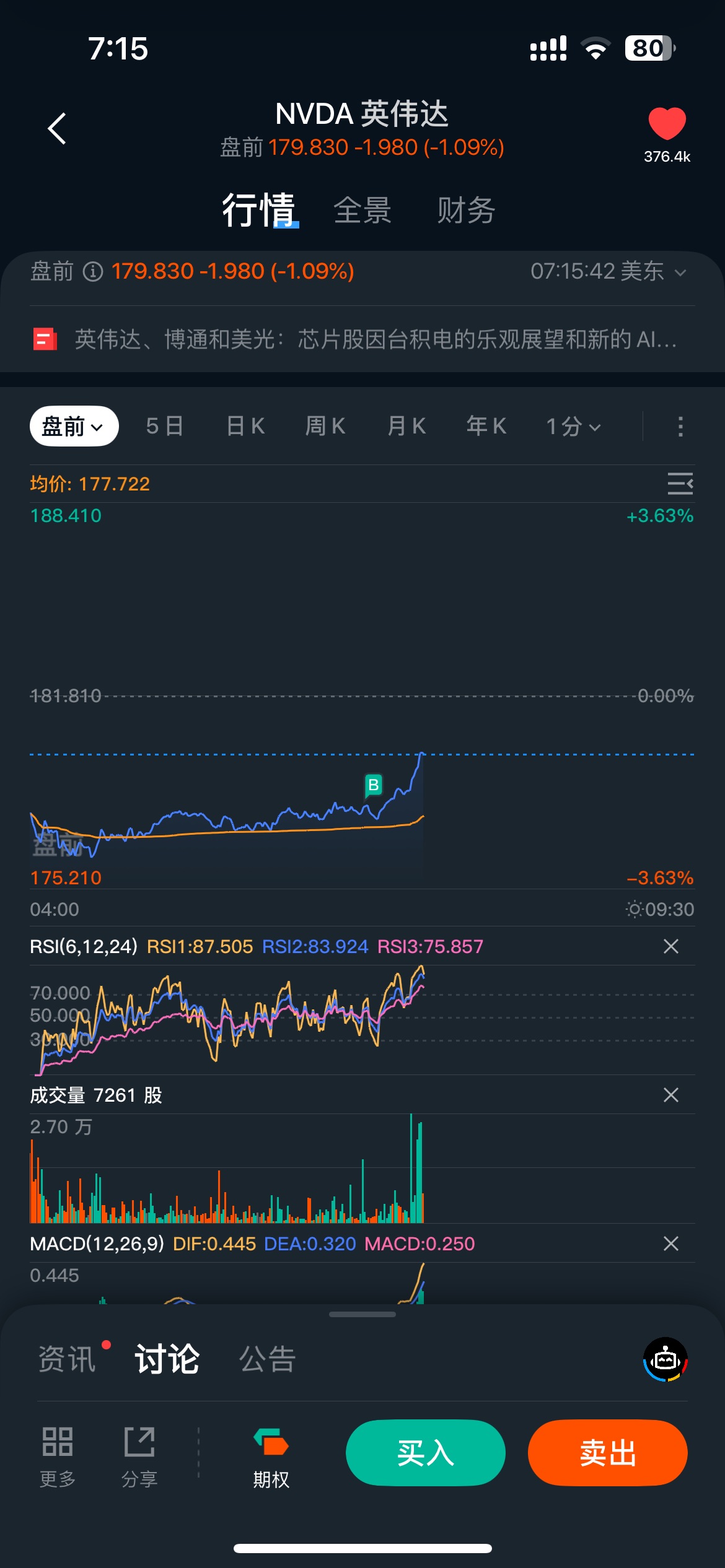This screenshot has height=1568, width=725.
Task: Tap the back arrow icon
Action: point(57,129)
